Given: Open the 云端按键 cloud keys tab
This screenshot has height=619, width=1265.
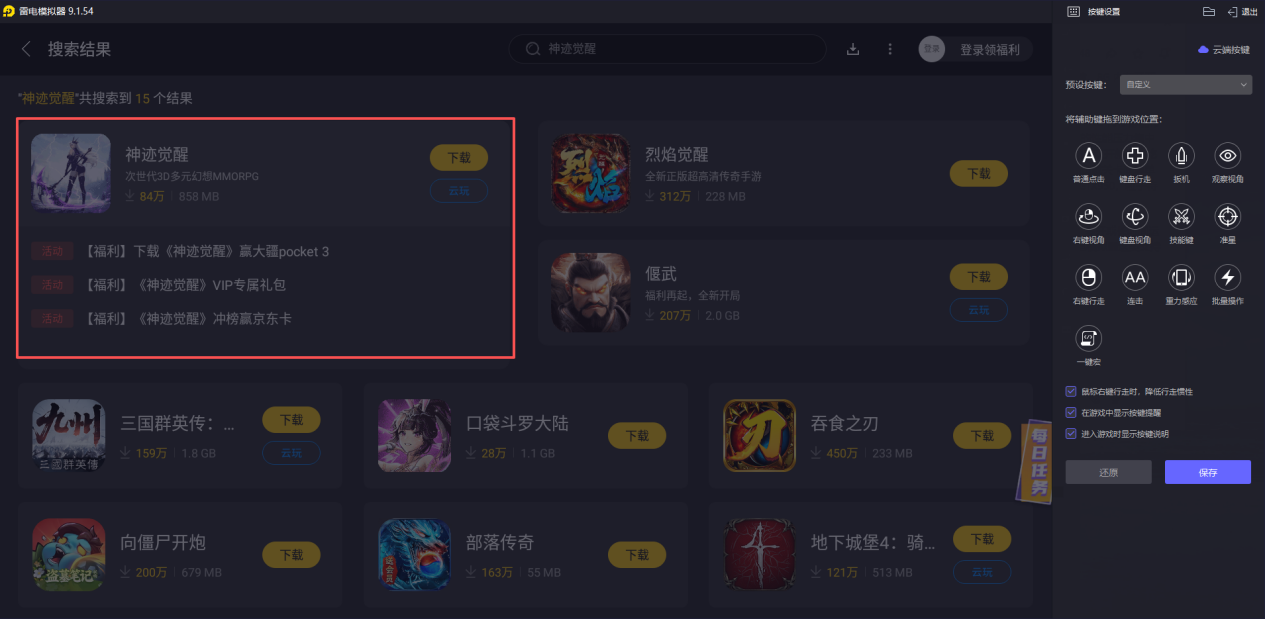Looking at the screenshot, I should click(x=1223, y=50).
